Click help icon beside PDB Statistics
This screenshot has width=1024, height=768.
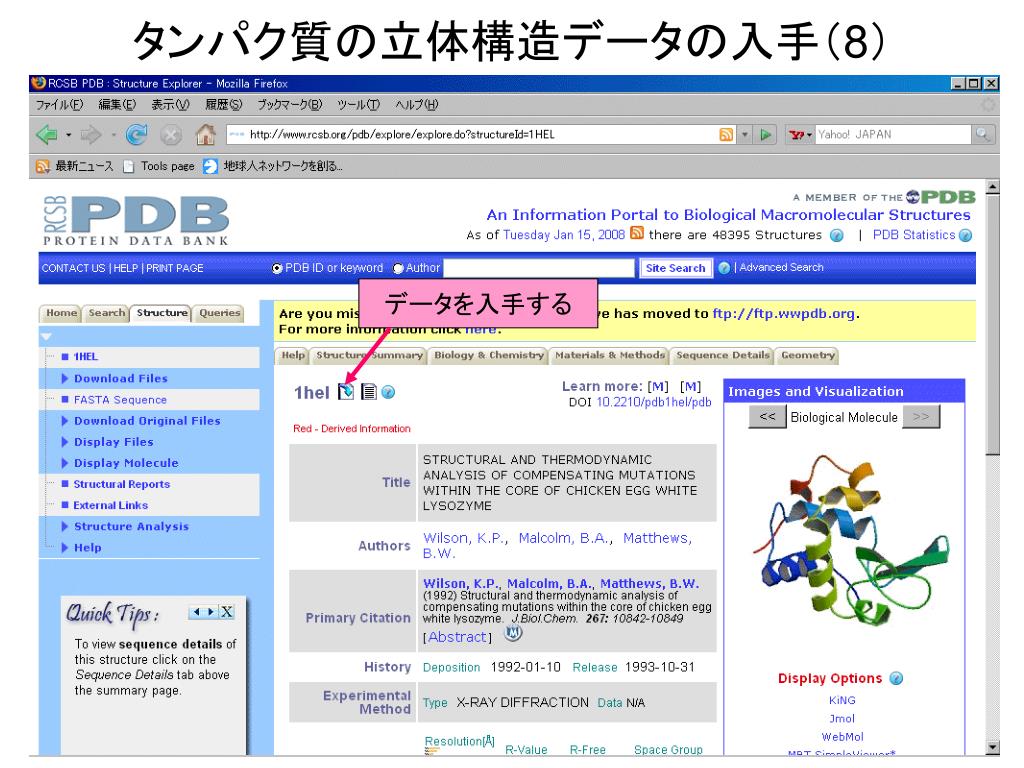click(x=965, y=236)
